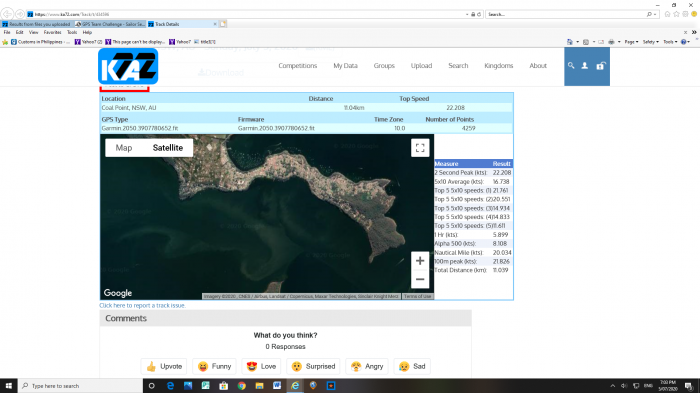700x393 pixels.
Task: Open browser settings gear icon
Action: coord(685,14)
